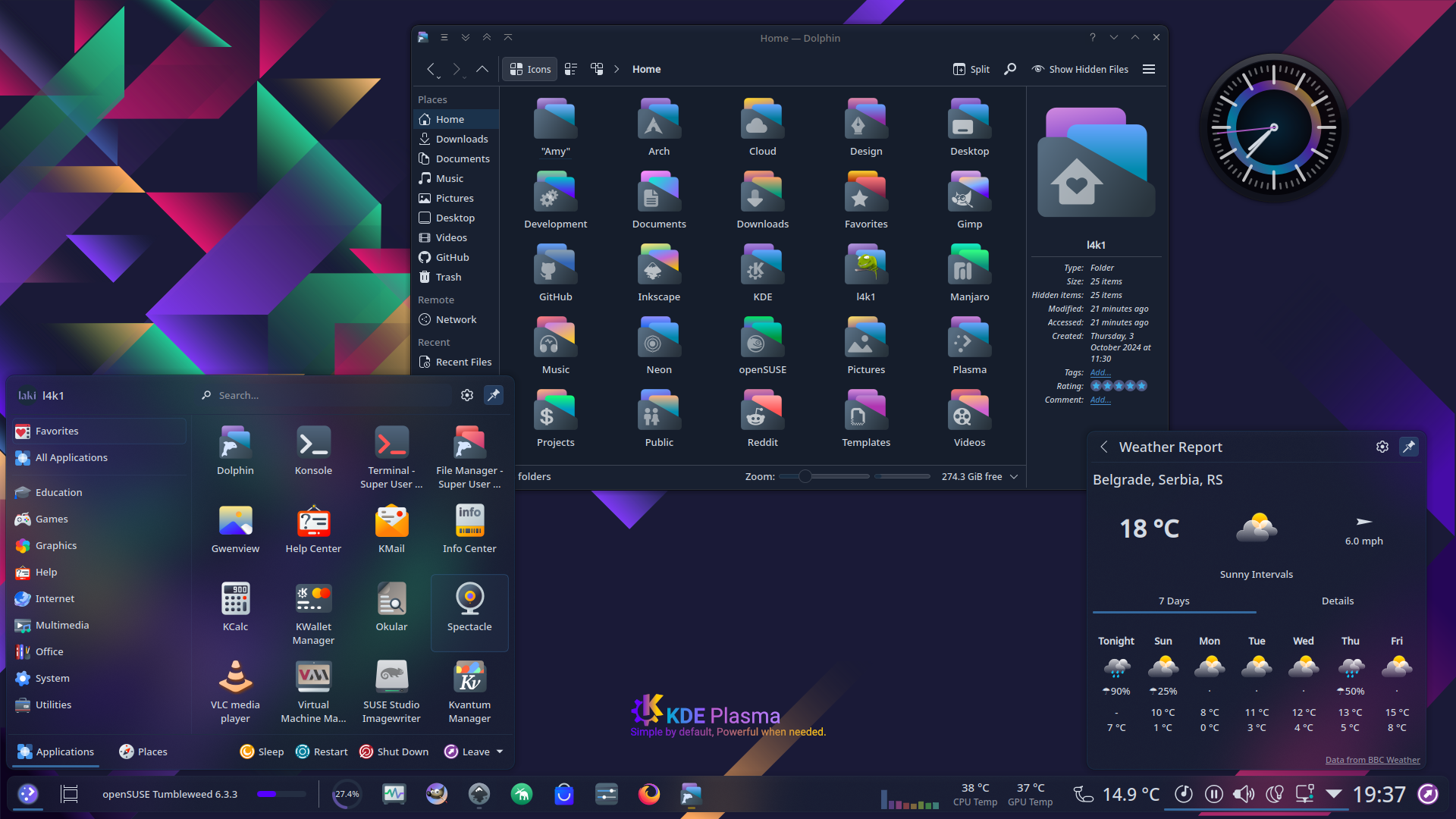
Task: Click the Dolphin icon in the taskbar
Action: click(691, 794)
